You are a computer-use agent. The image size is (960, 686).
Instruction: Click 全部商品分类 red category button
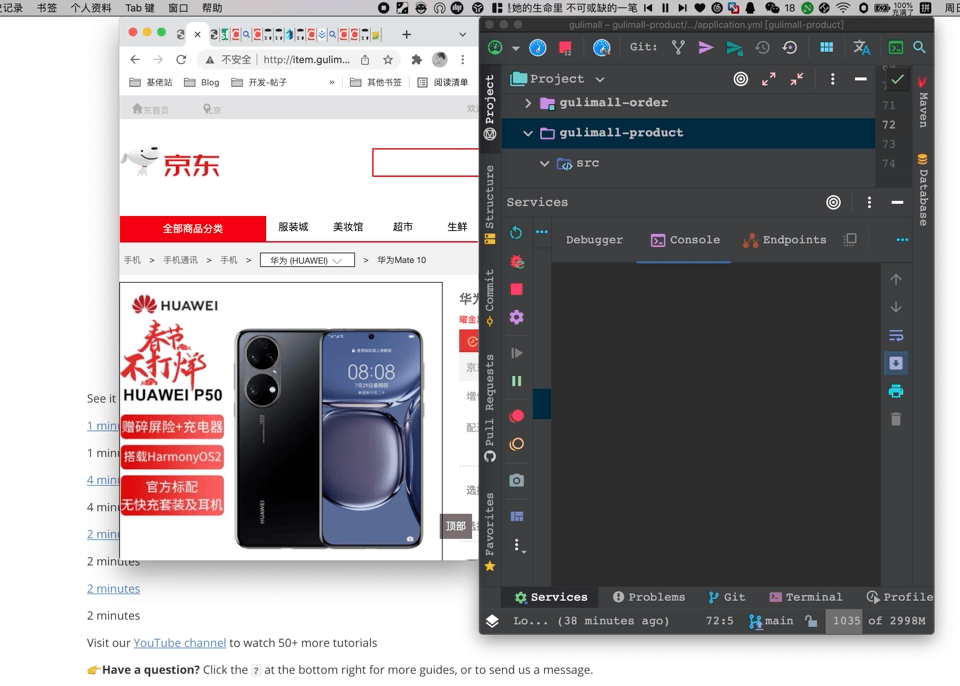(x=193, y=228)
